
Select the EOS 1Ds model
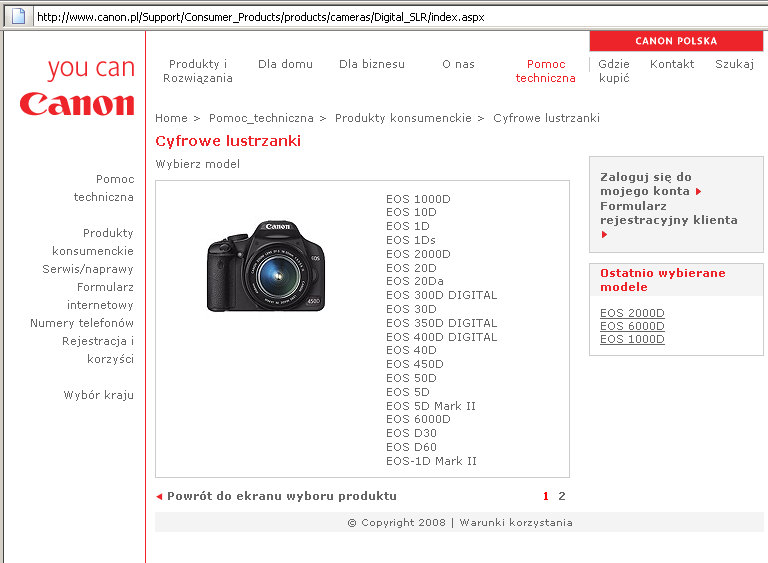[x=411, y=240]
